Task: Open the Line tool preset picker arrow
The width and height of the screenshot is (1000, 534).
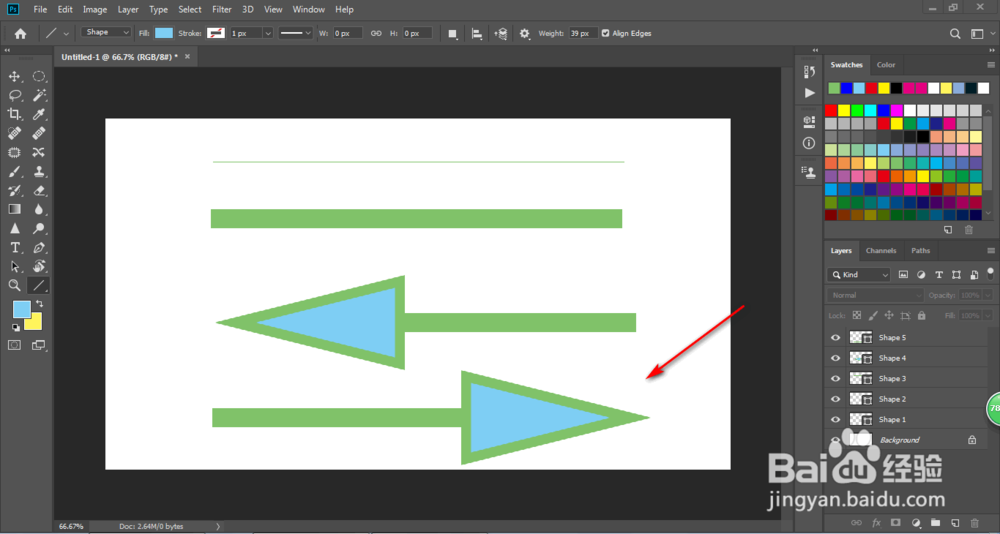Action: click(x=66, y=34)
